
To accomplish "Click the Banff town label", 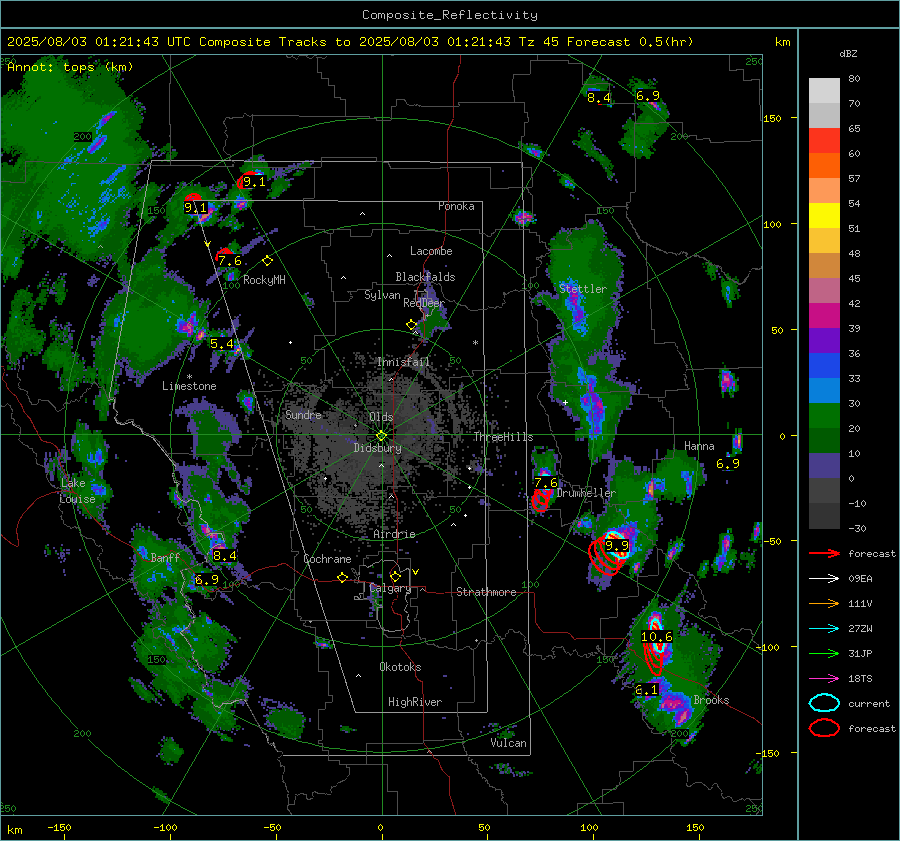I will 165,557.
